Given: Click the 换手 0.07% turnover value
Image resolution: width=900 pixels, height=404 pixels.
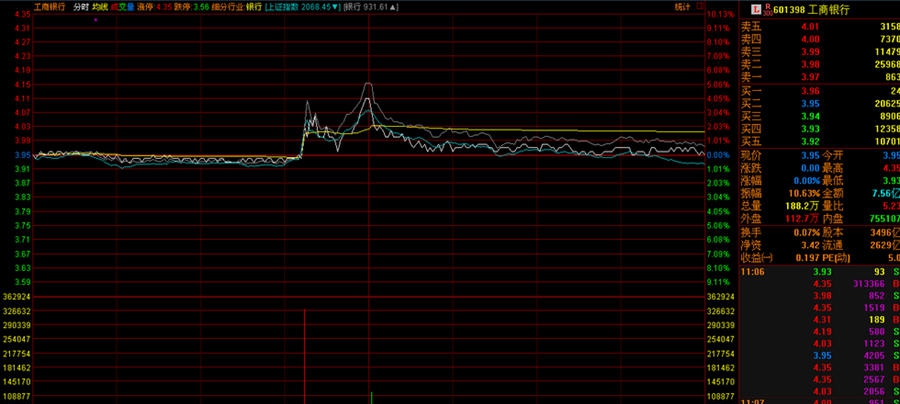Looking at the screenshot, I should [806, 232].
